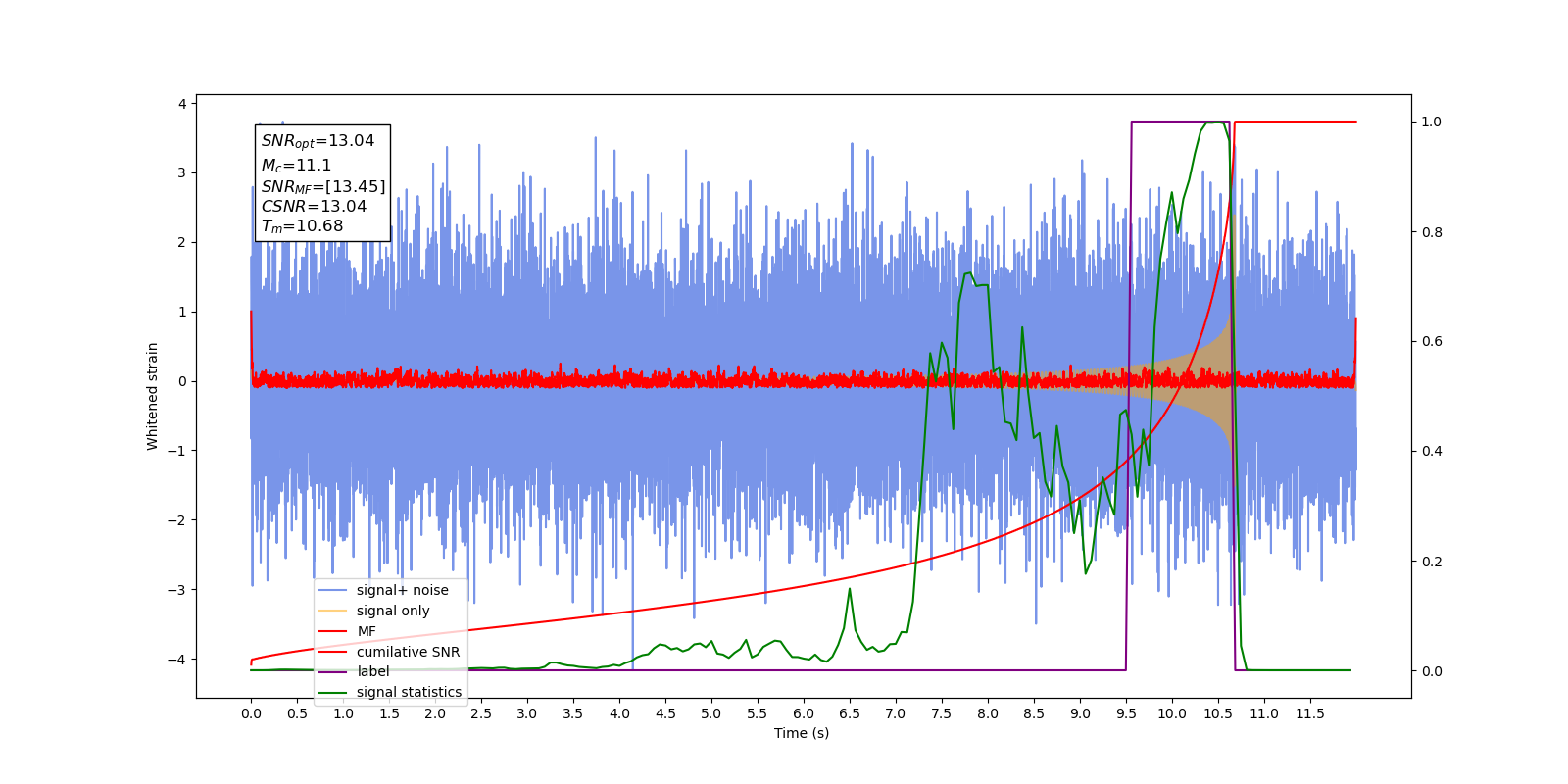Click the 'Time (s)' x-axis label
The width and height of the screenshot is (1568, 784).
click(802, 733)
